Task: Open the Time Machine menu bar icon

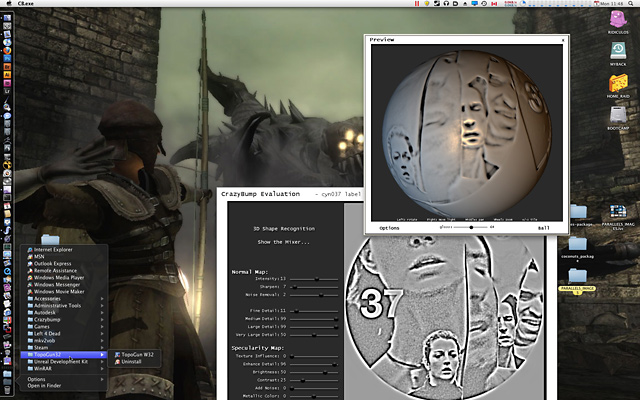Action: coord(484,3)
